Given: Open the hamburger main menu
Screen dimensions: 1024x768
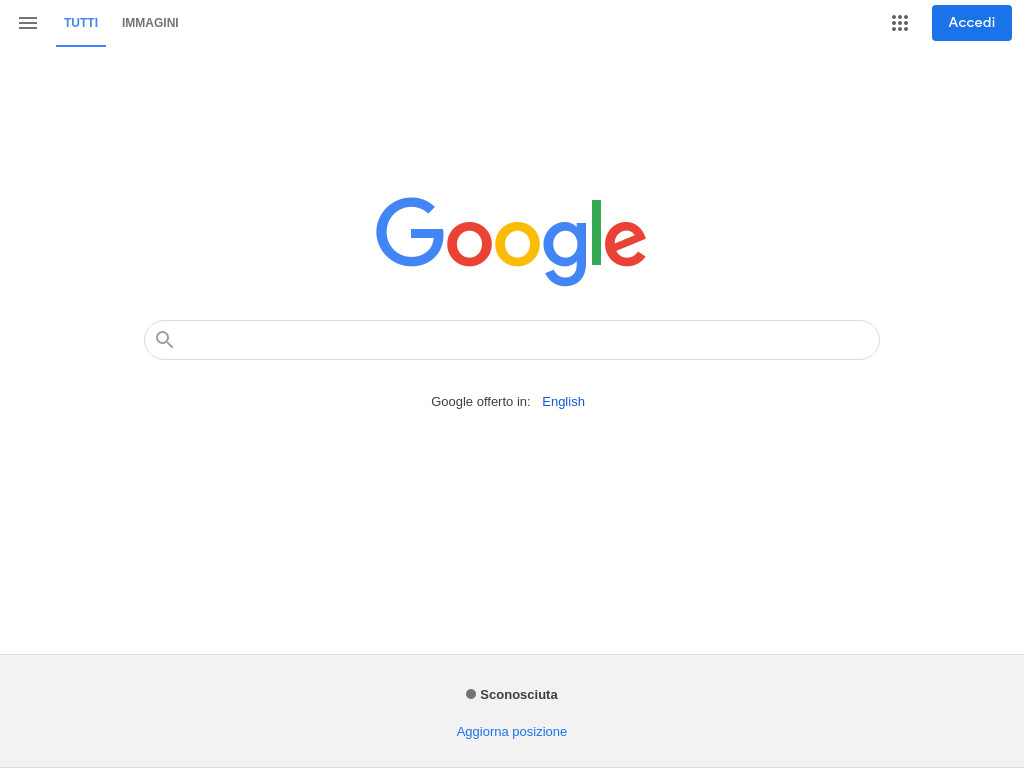Looking at the screenshot, I should (28, 24).
